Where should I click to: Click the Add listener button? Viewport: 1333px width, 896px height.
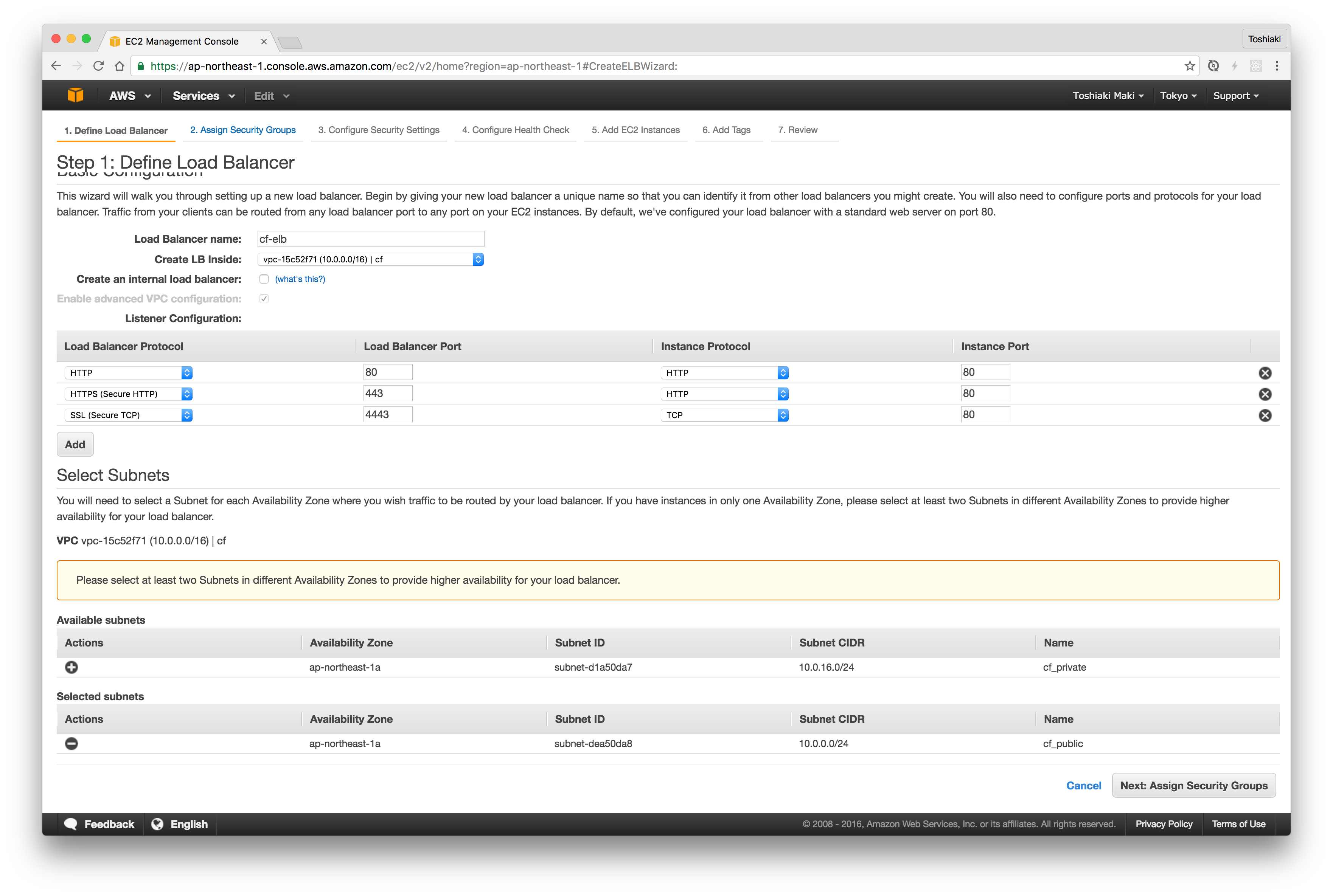pos(75,445)
